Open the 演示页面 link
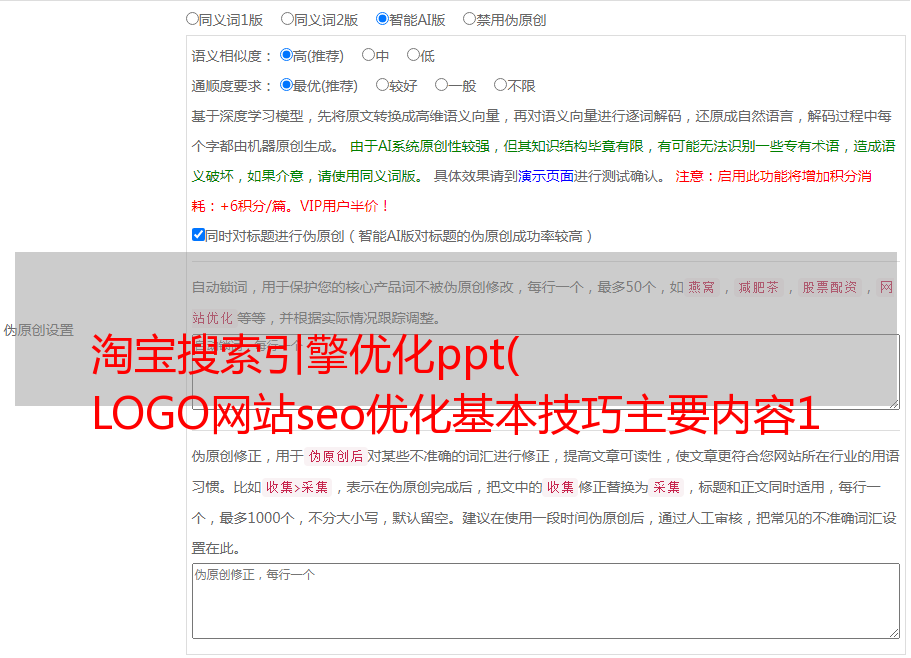 [546, 176]
